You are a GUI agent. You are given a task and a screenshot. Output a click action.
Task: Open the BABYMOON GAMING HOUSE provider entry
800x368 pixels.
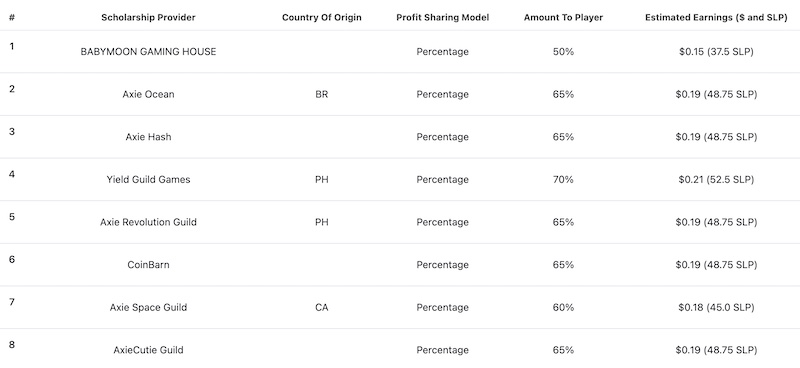[x=148, y=52]
